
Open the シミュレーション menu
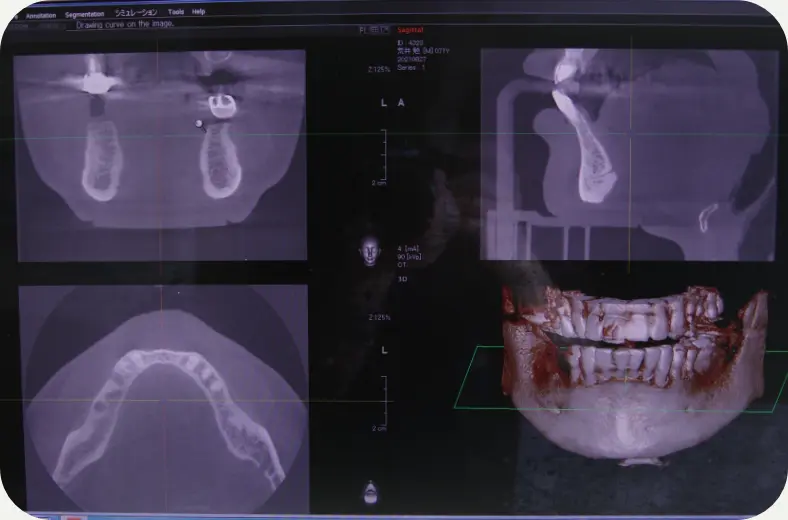coord(136,13)
